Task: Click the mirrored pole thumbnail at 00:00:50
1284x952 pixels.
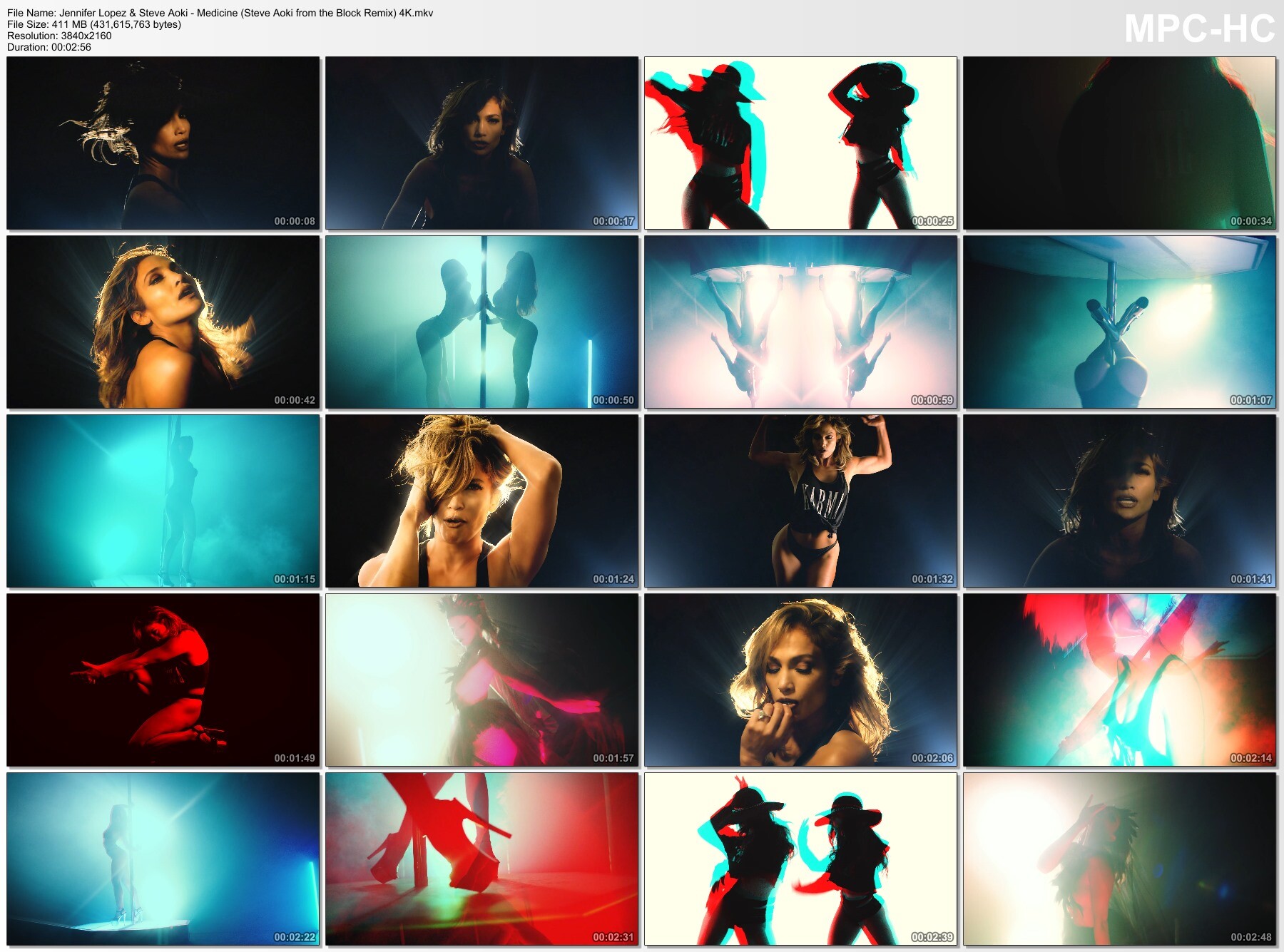Action: [482, 322]
